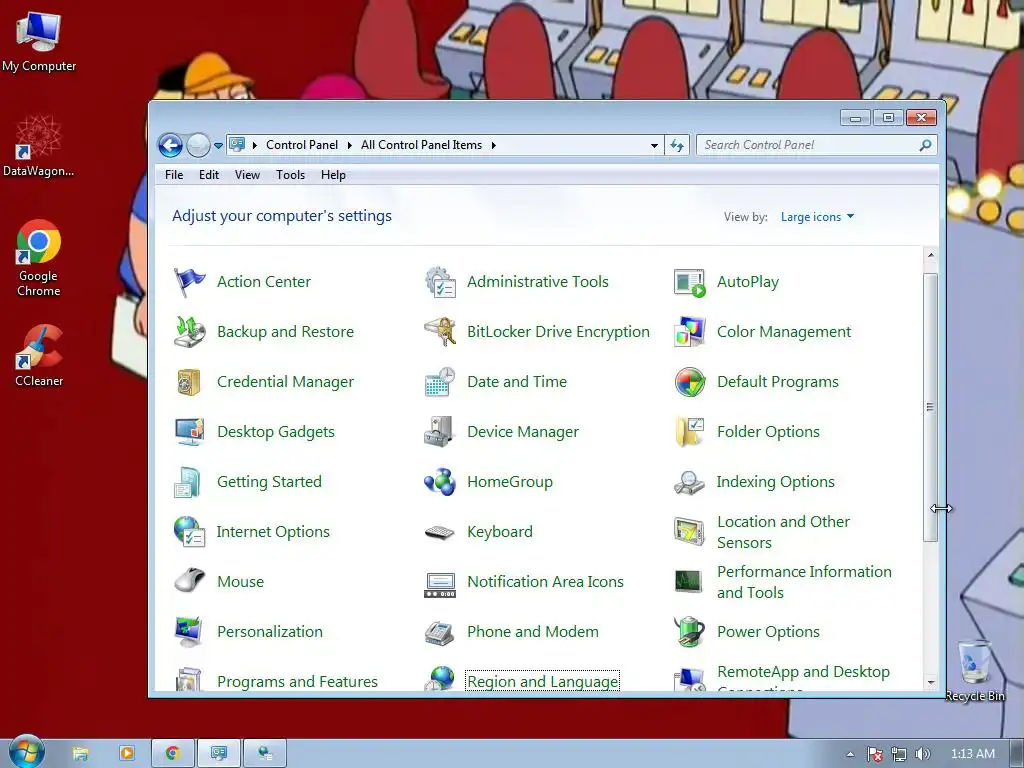Expand the arrow after Control Panel breadcrumb
This screenshot has height=768, width=1024.
[349, 146]
